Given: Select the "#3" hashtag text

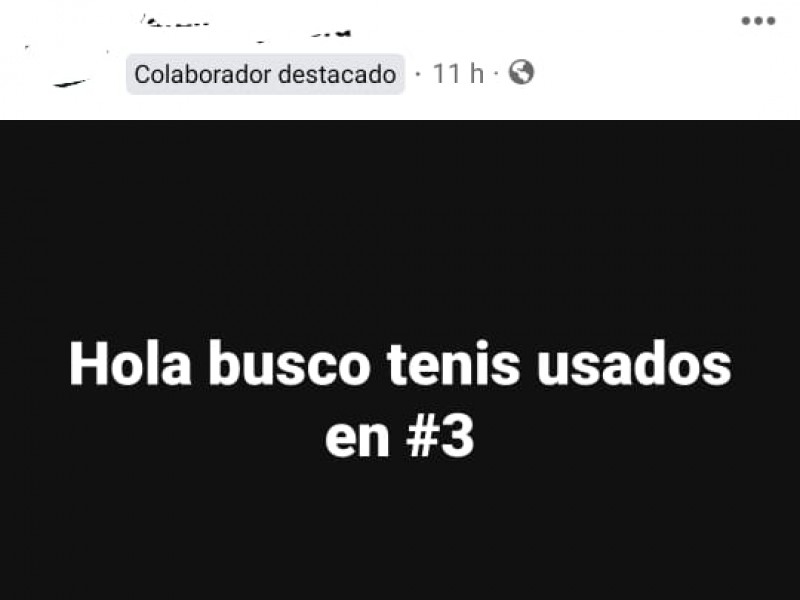Looking at the screenshot, I should (440, 436).
